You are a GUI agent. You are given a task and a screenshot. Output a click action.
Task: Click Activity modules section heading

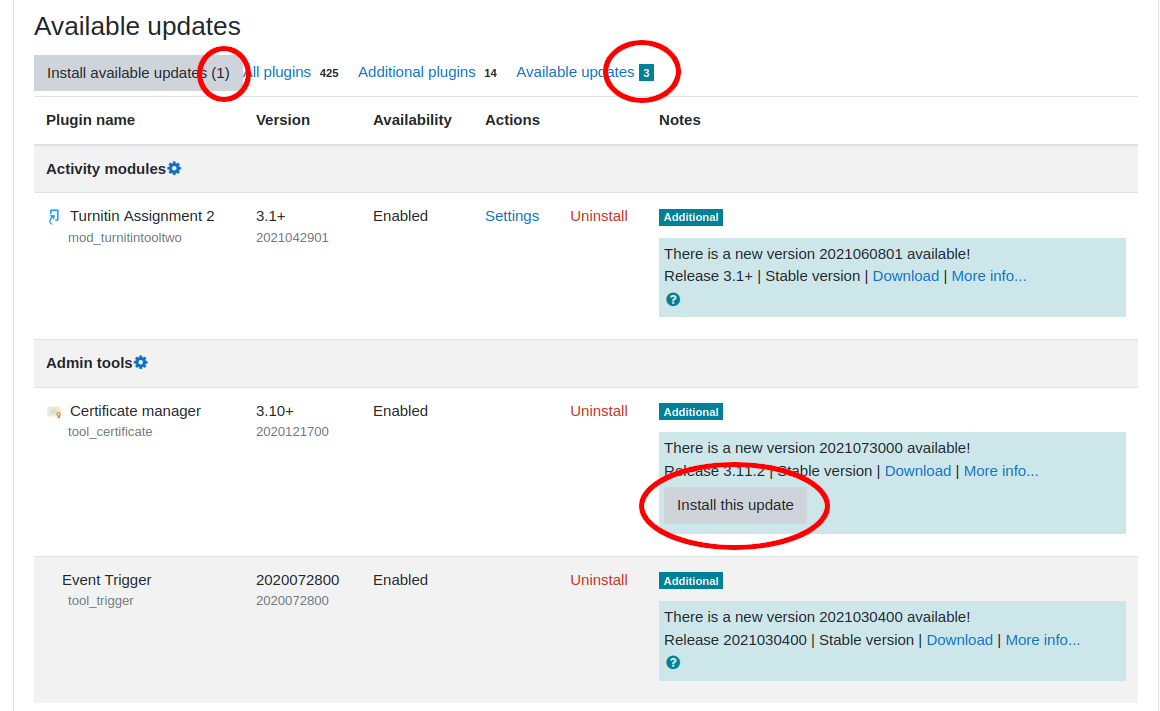pyautogui.click(x=106, y=169)
